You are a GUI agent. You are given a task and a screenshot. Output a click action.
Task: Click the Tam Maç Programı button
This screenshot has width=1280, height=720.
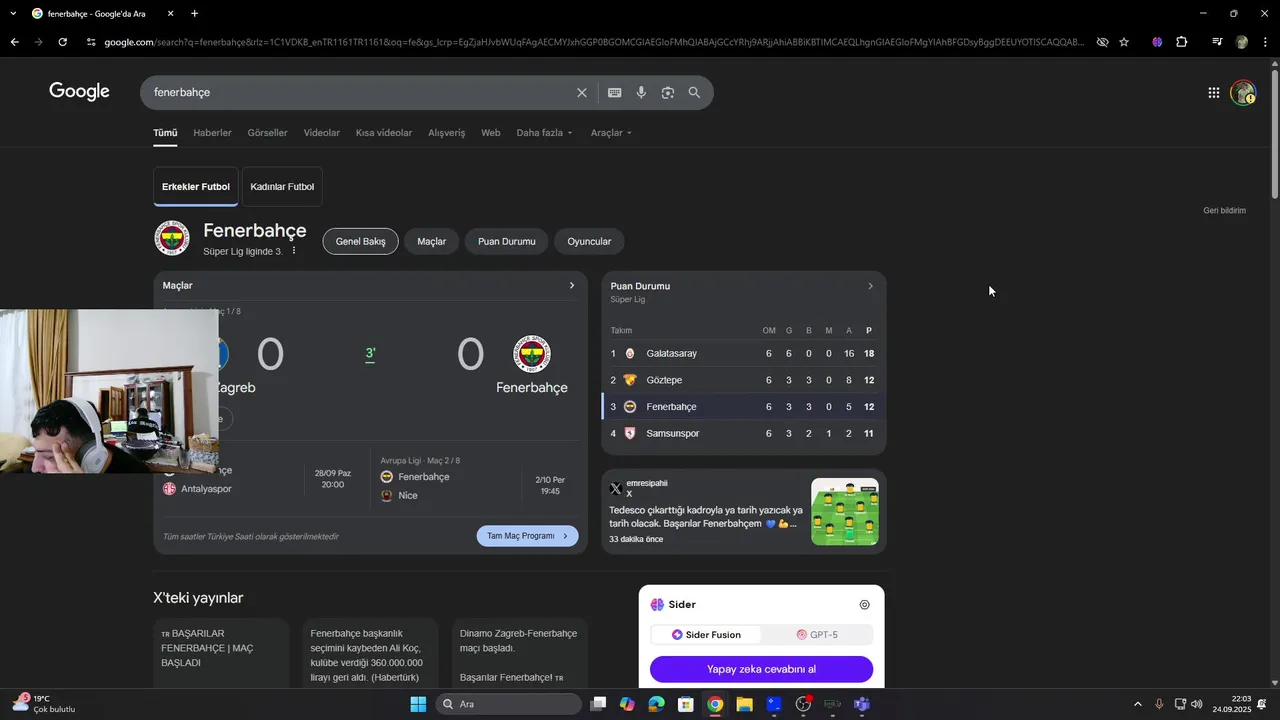527,536
